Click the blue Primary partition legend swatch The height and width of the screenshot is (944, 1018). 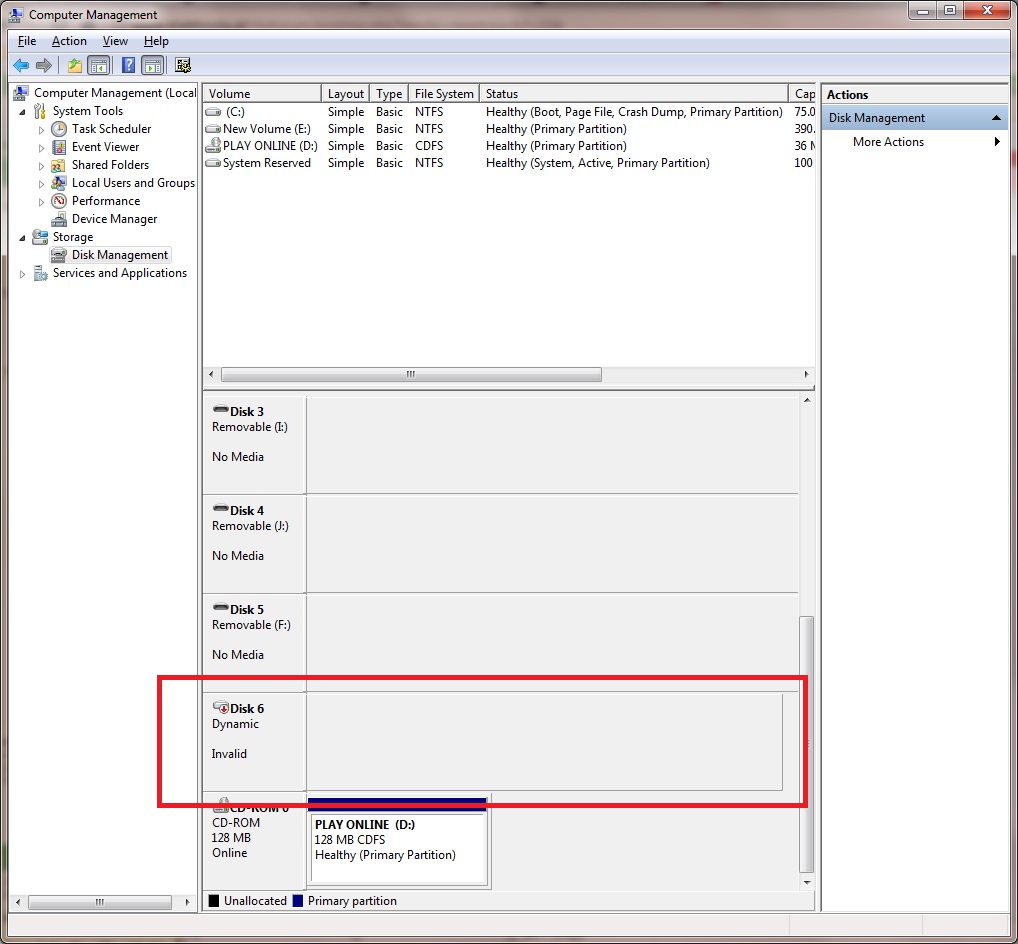[298, 901]
